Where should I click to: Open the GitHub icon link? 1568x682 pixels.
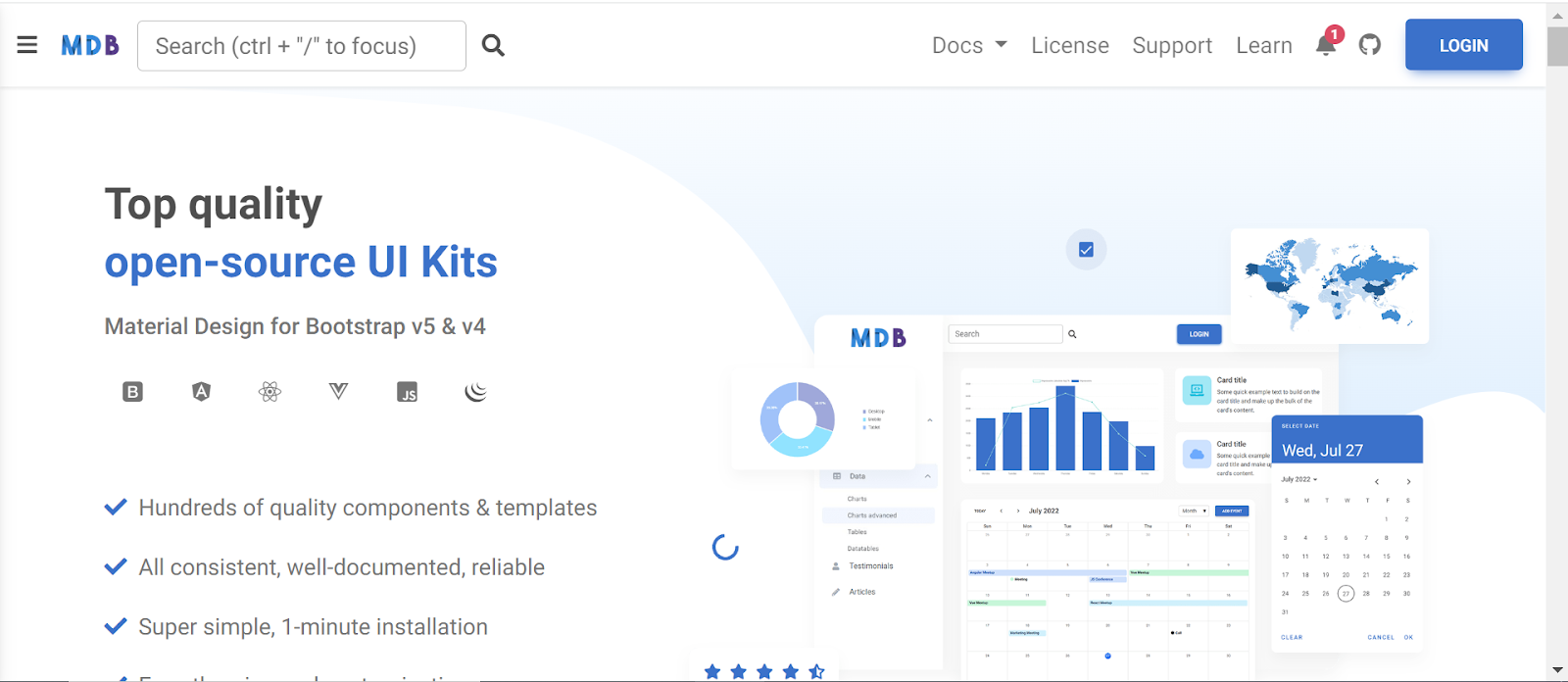[1370, 45]
